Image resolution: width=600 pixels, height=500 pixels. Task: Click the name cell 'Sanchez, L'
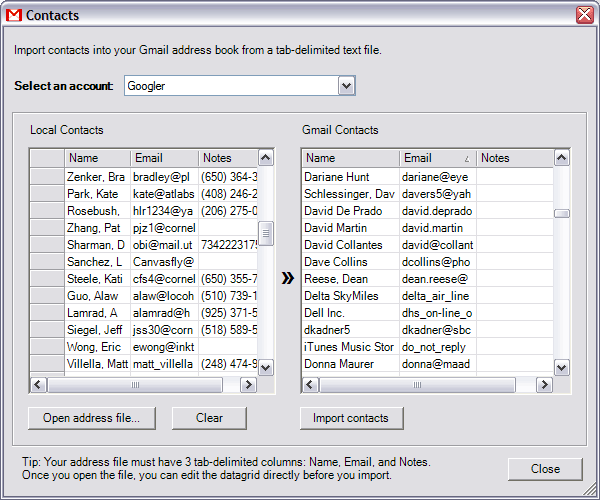pos(98,262)
